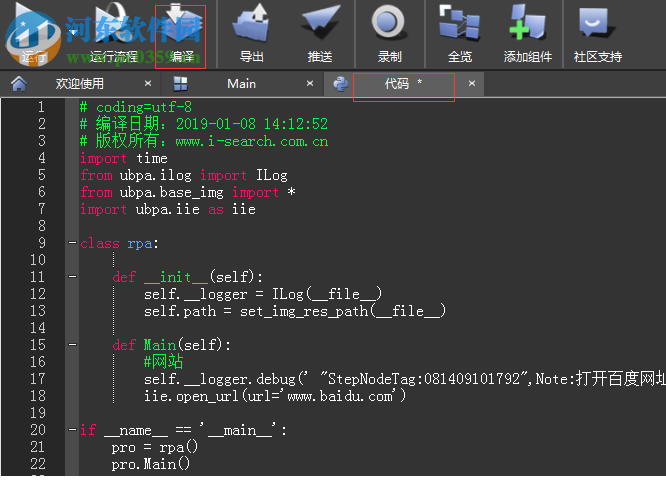
Task: Click the grid icon on Main tab
Action: 181,84
